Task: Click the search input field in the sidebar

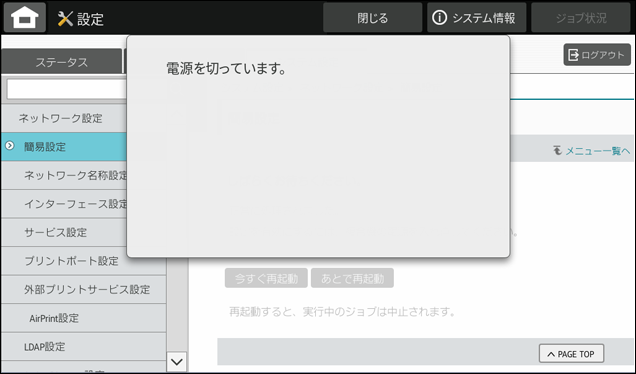Action: click(67, 89)
